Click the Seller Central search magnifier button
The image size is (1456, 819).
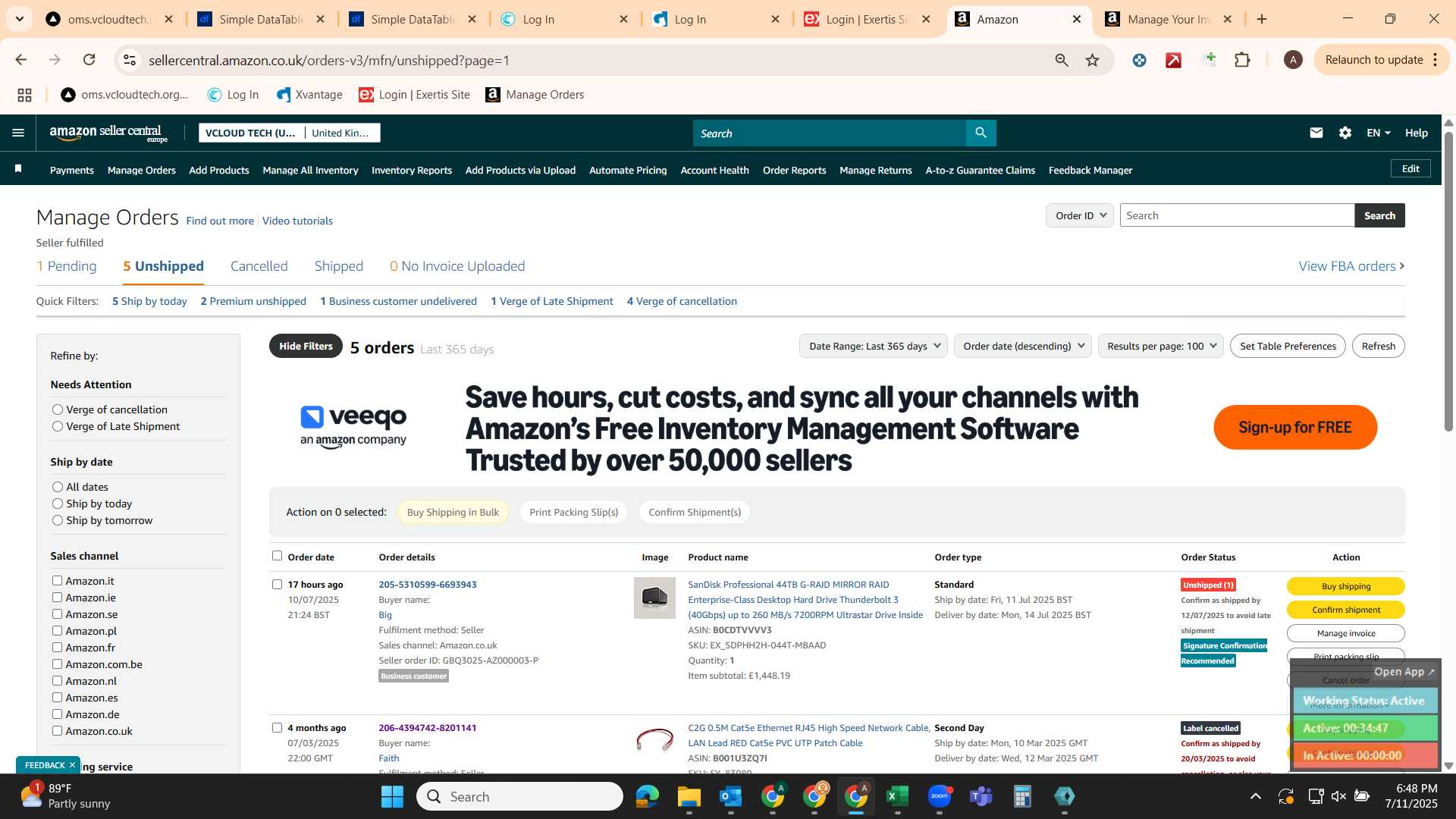(981, 133)
